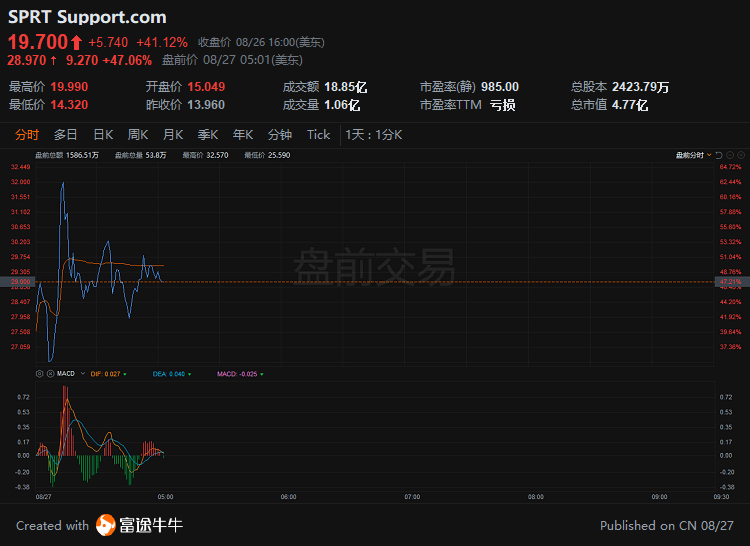This screenshot has width=750, height=546.
Task: Open MACD indicator settings gear
Action: [40, 374]
